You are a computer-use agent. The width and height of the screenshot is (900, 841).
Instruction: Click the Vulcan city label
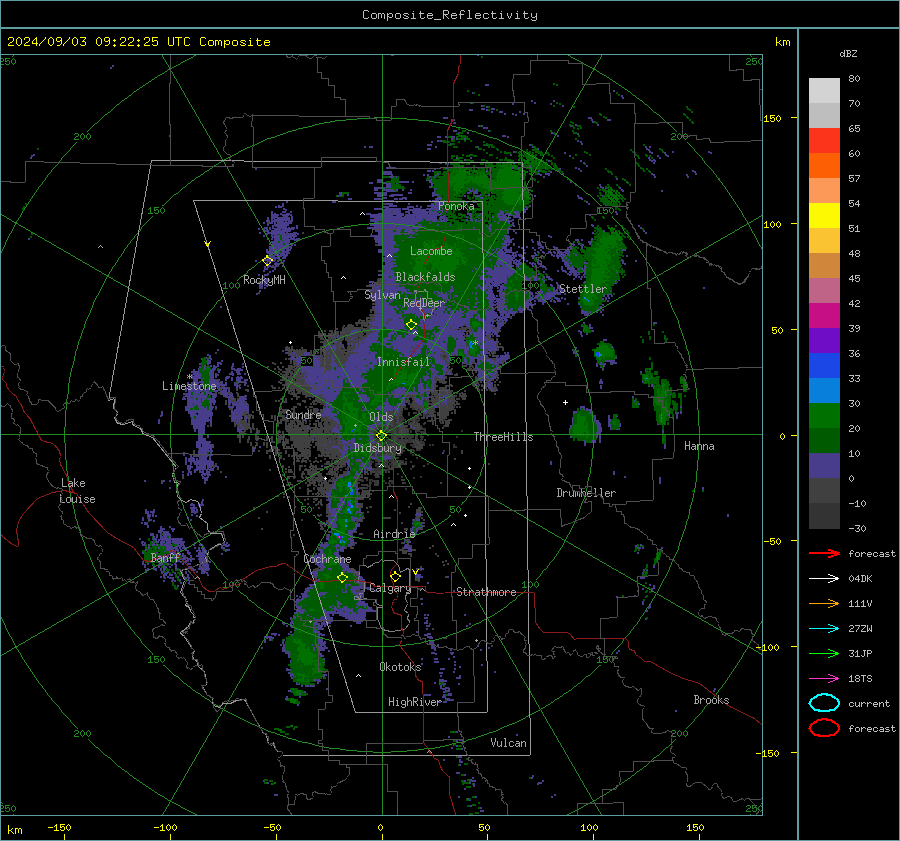coord(509,743)
